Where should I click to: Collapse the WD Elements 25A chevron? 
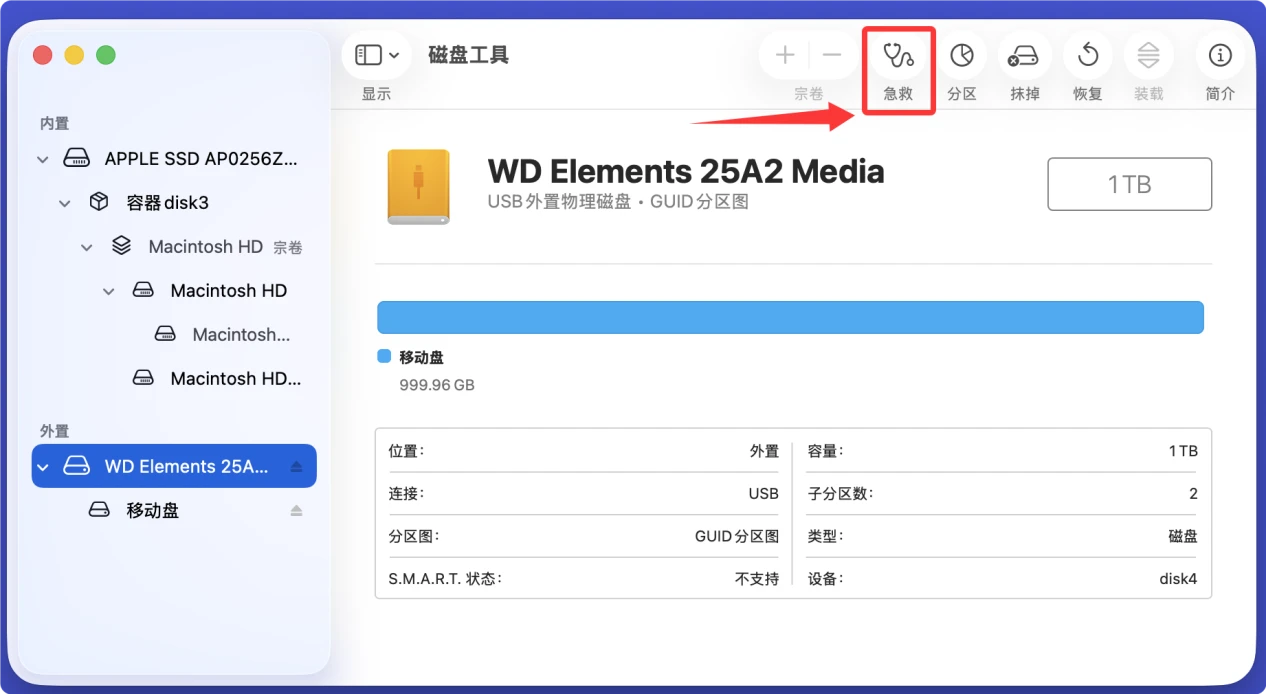(x=42, y=467)
